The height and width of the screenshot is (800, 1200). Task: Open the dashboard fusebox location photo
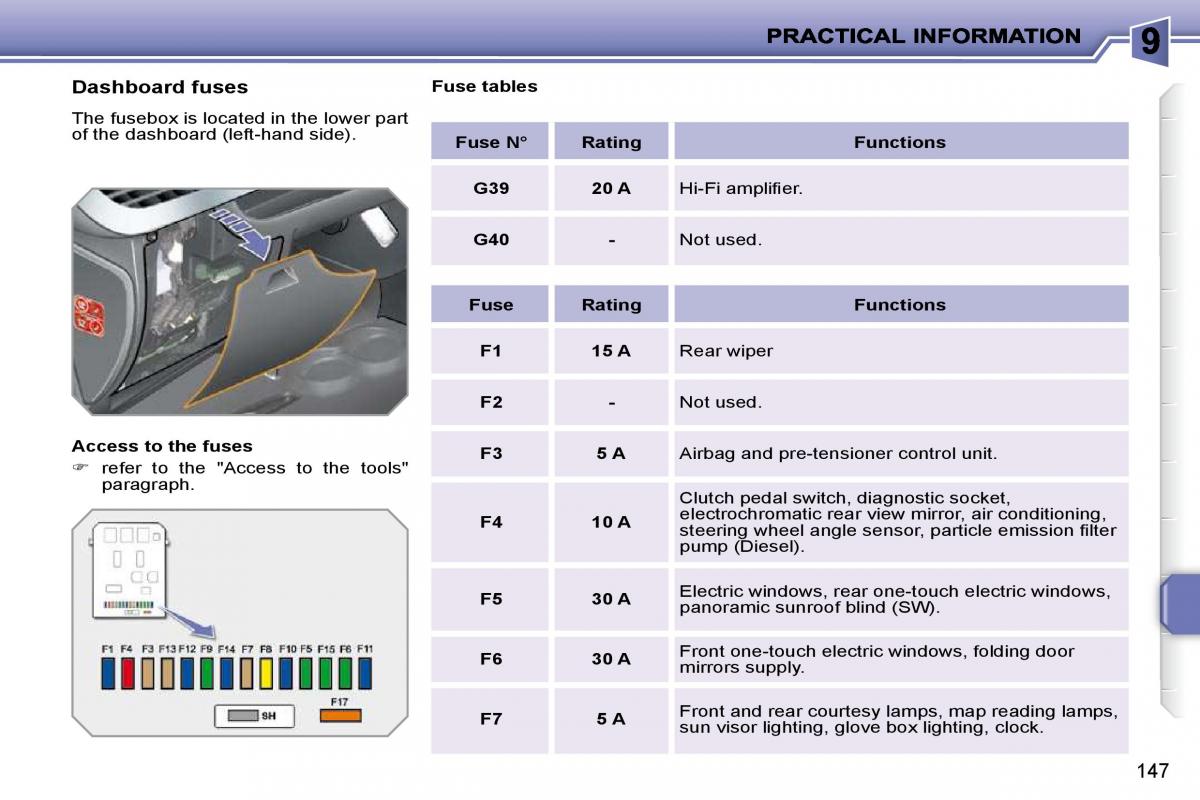click(240, 301)
